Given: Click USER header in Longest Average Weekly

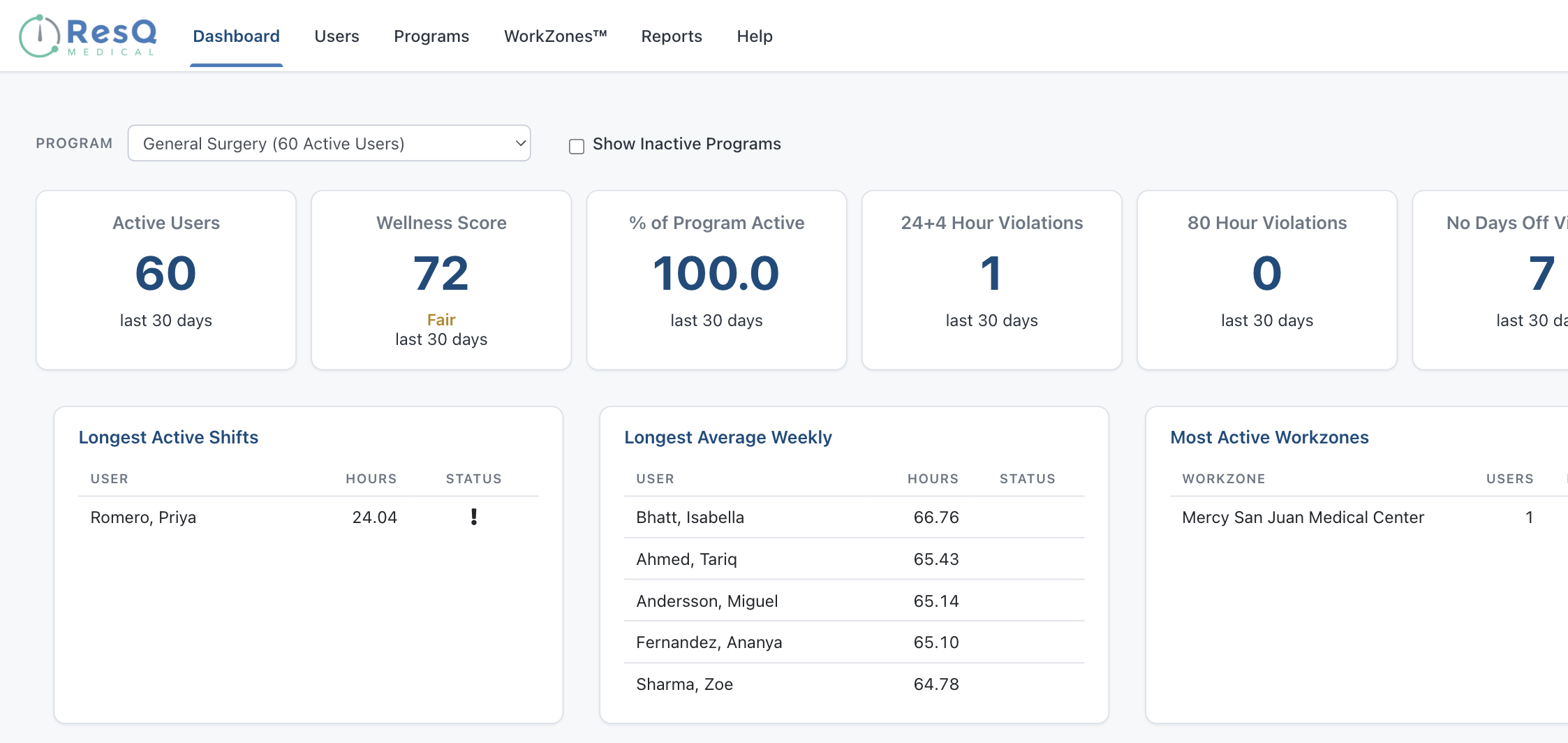Looking at the screenshot, I should point(655,479).
